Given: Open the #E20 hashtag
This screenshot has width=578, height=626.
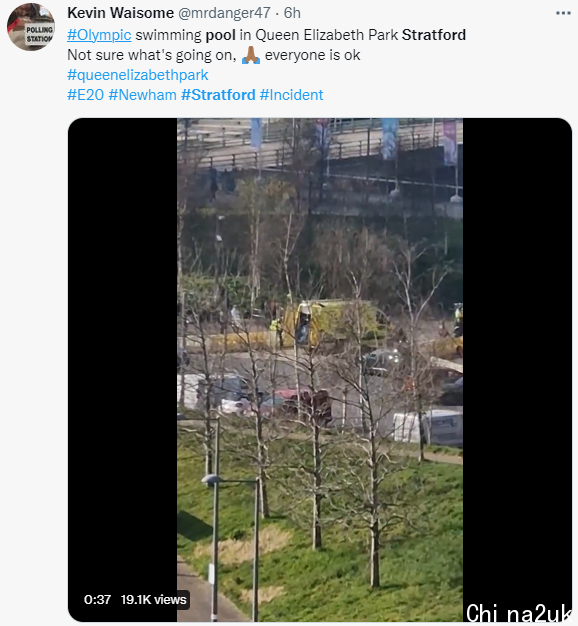Looking at the screenshot, I should [85, 95].
